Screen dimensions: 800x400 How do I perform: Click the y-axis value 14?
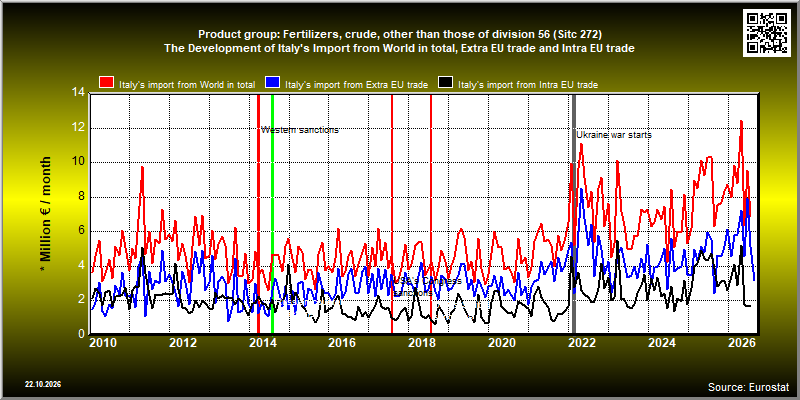coord(78,93)
